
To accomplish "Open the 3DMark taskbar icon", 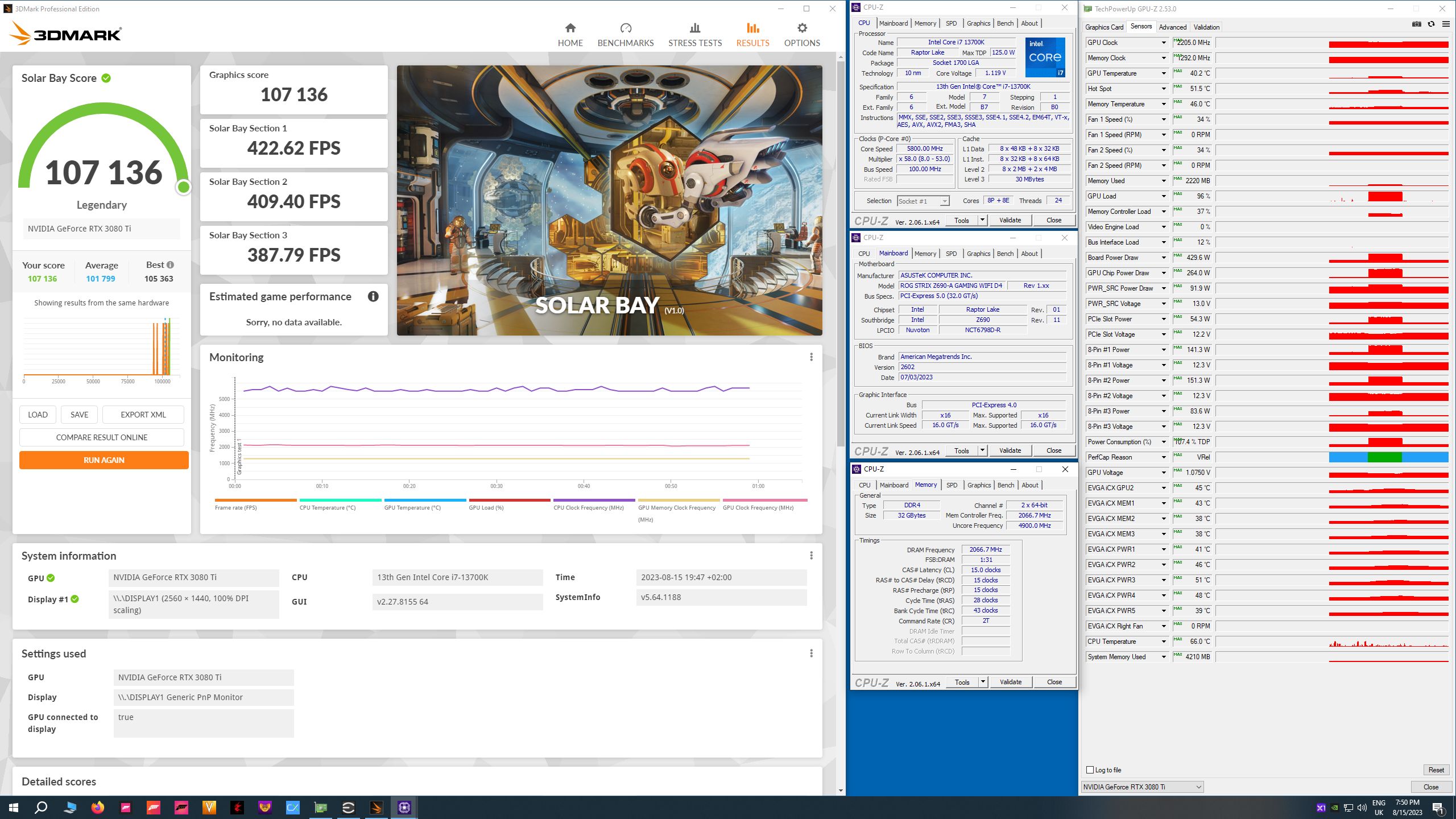I will tap(376, 807).
